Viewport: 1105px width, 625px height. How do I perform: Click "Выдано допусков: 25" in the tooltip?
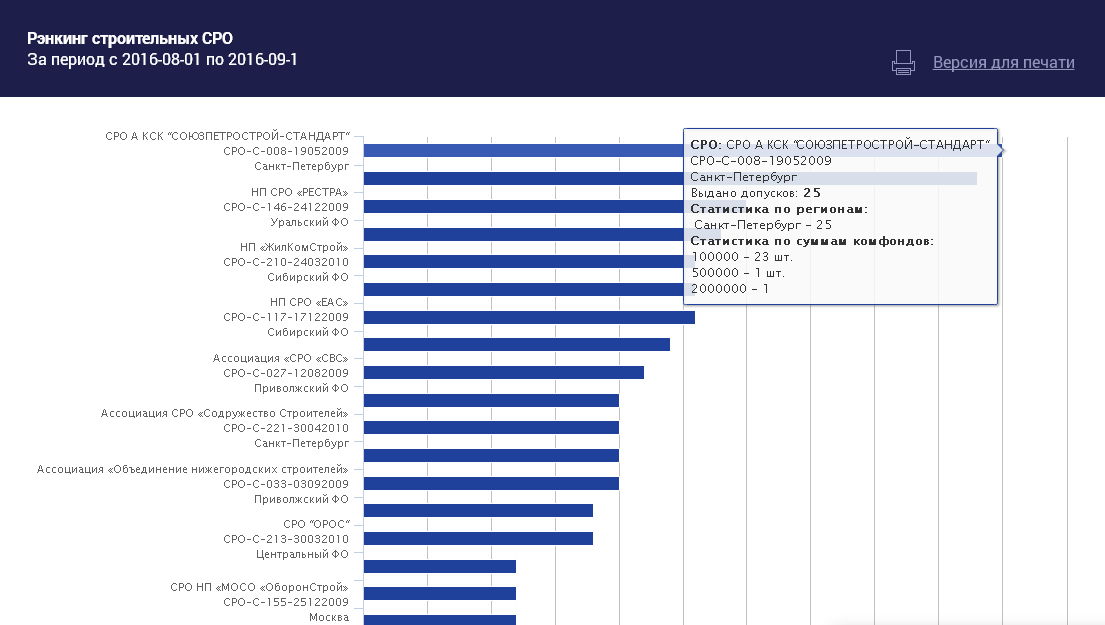pos(755,193)
